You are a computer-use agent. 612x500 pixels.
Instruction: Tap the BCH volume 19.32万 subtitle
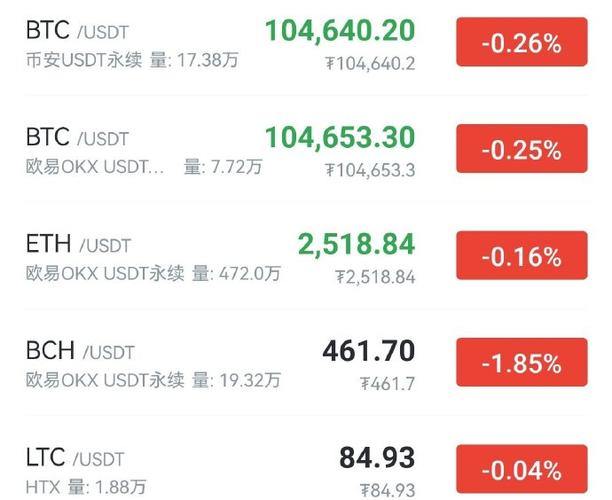236,380
